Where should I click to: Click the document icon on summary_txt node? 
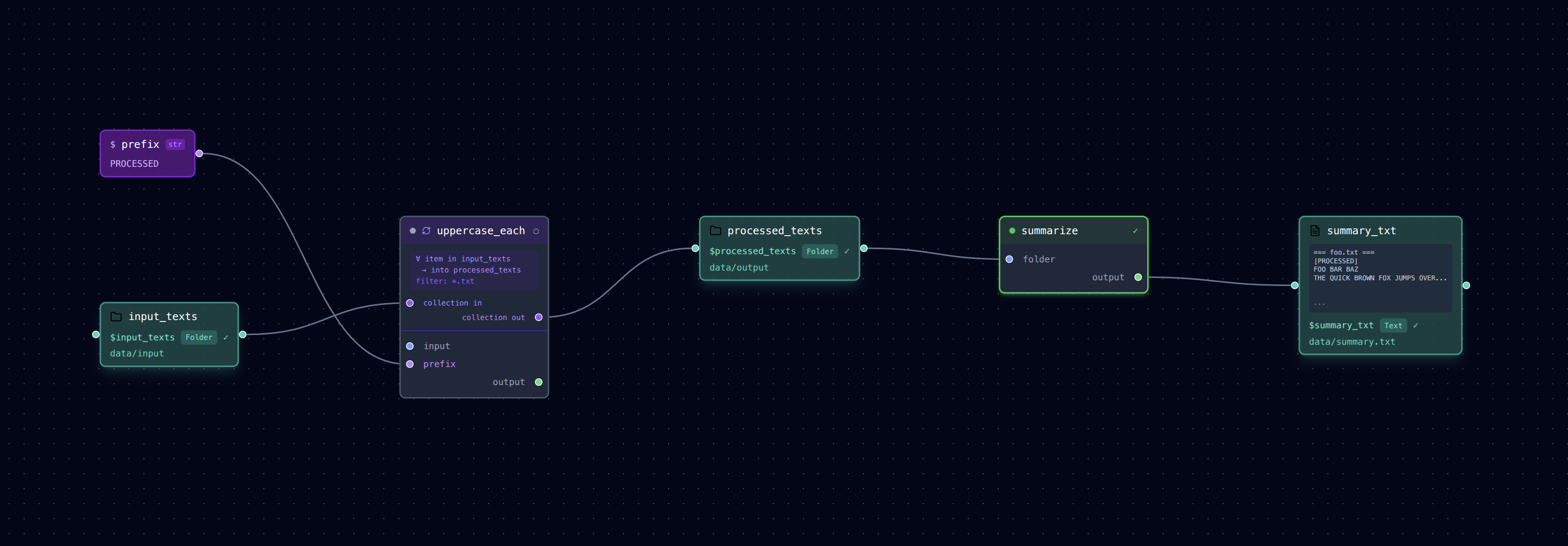1316,230
